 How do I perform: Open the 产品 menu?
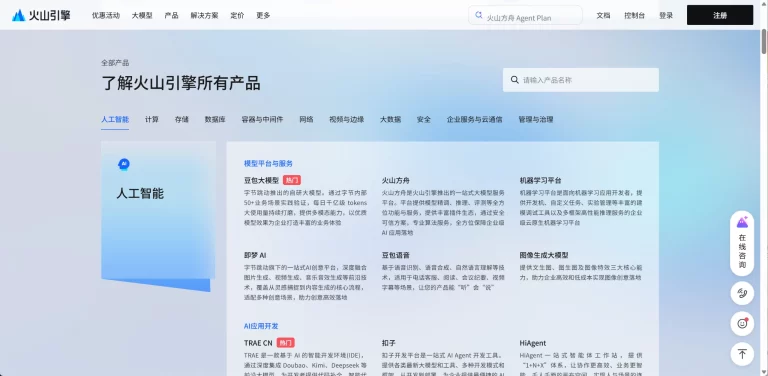click(x=171, y=15)
